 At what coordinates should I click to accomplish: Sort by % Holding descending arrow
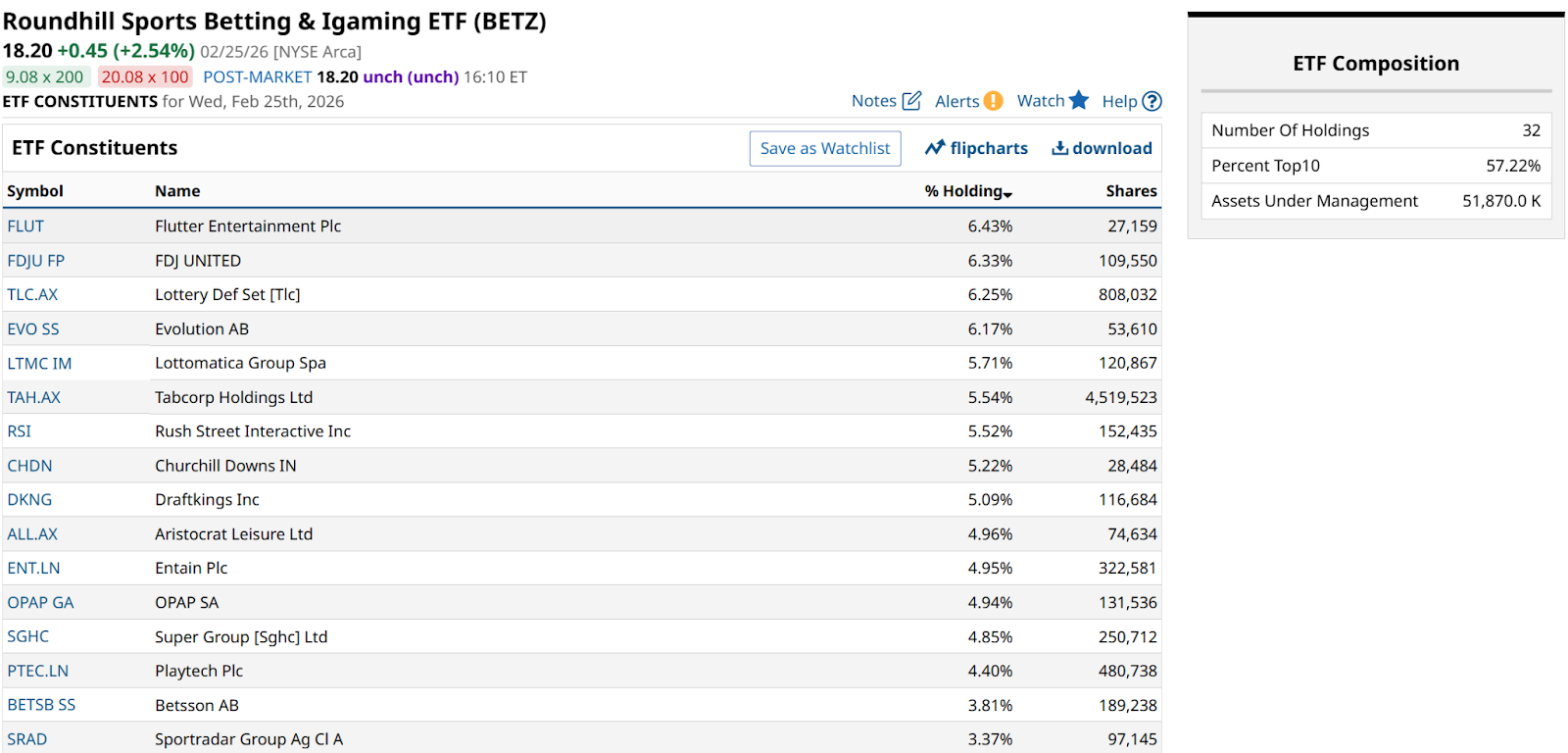pos(1007,194)
